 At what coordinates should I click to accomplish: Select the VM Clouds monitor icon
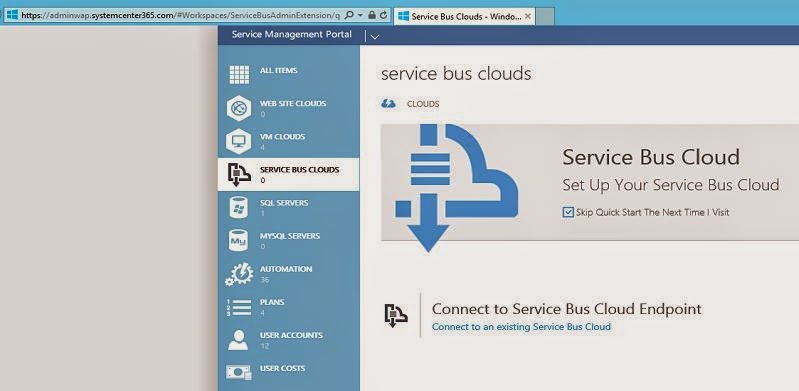[239, 141]
